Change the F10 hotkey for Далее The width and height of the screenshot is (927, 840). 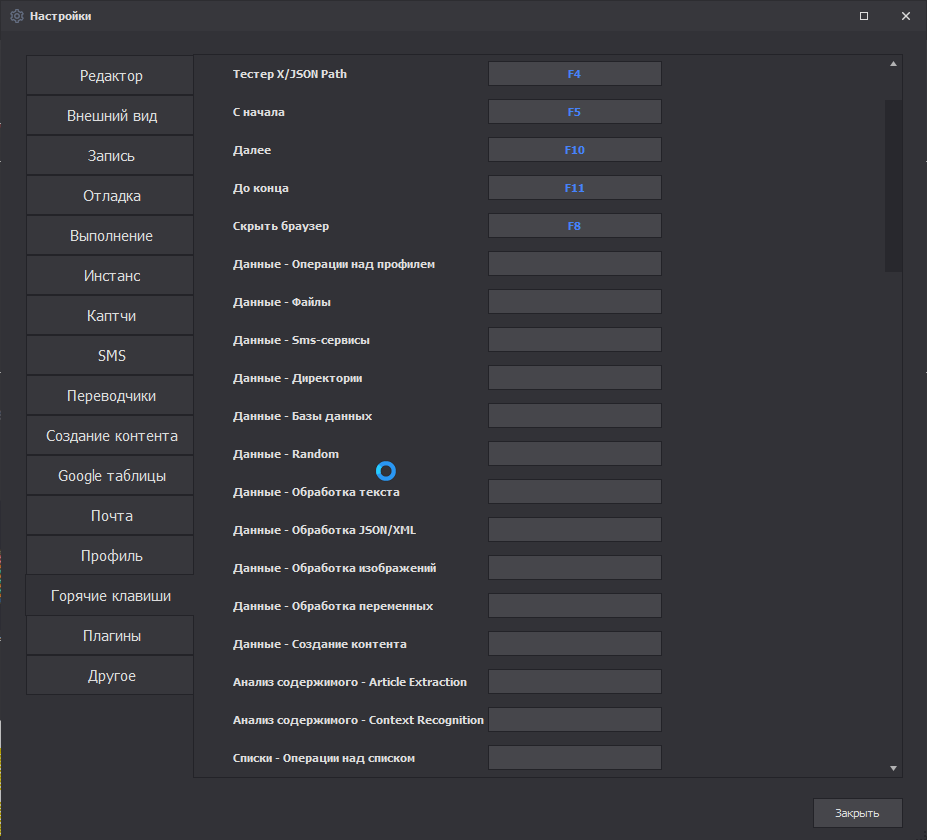[x=575, y=150]
